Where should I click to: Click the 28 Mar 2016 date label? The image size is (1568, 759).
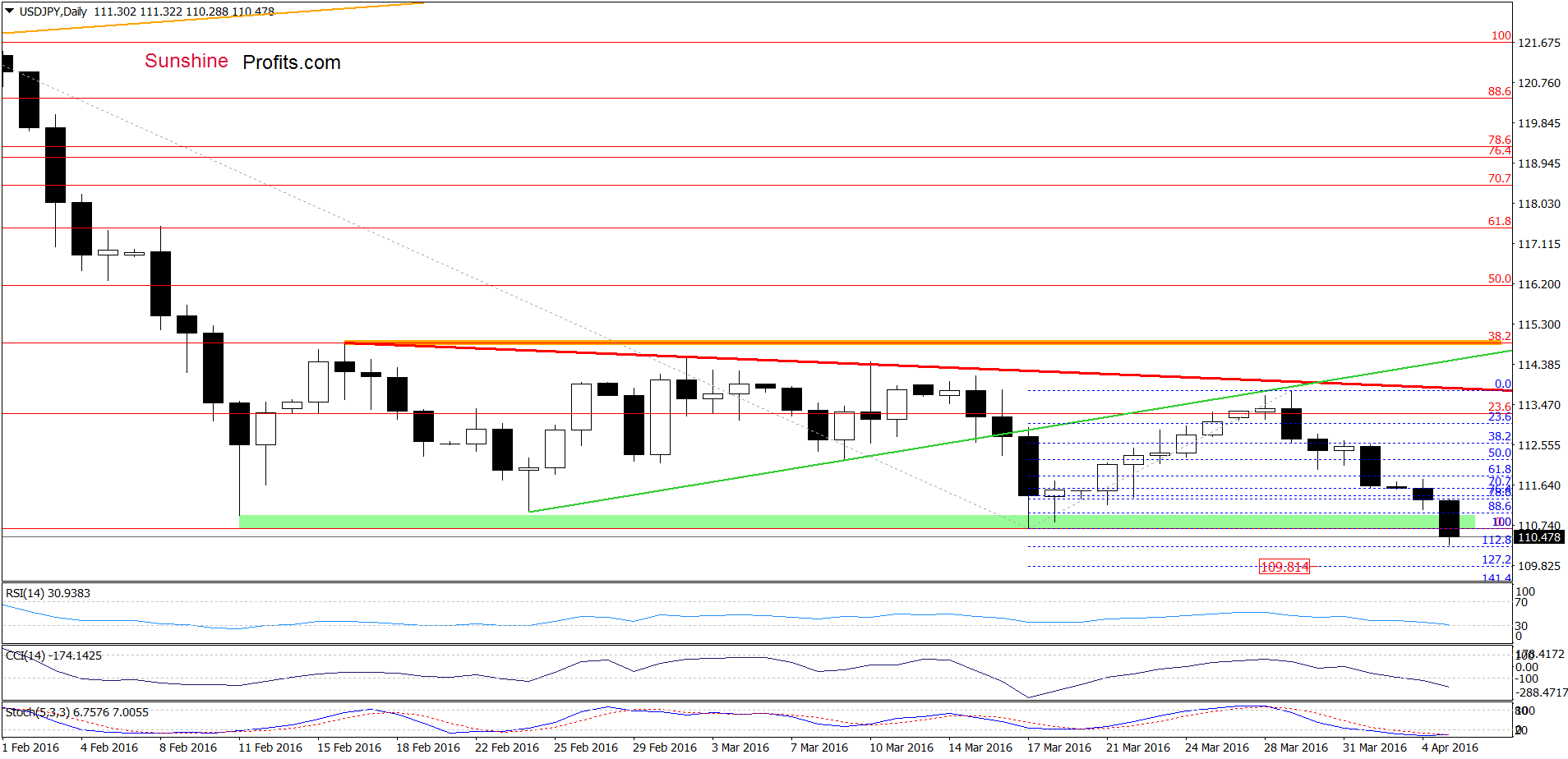pyautogui.click(x=1296, y=747)
